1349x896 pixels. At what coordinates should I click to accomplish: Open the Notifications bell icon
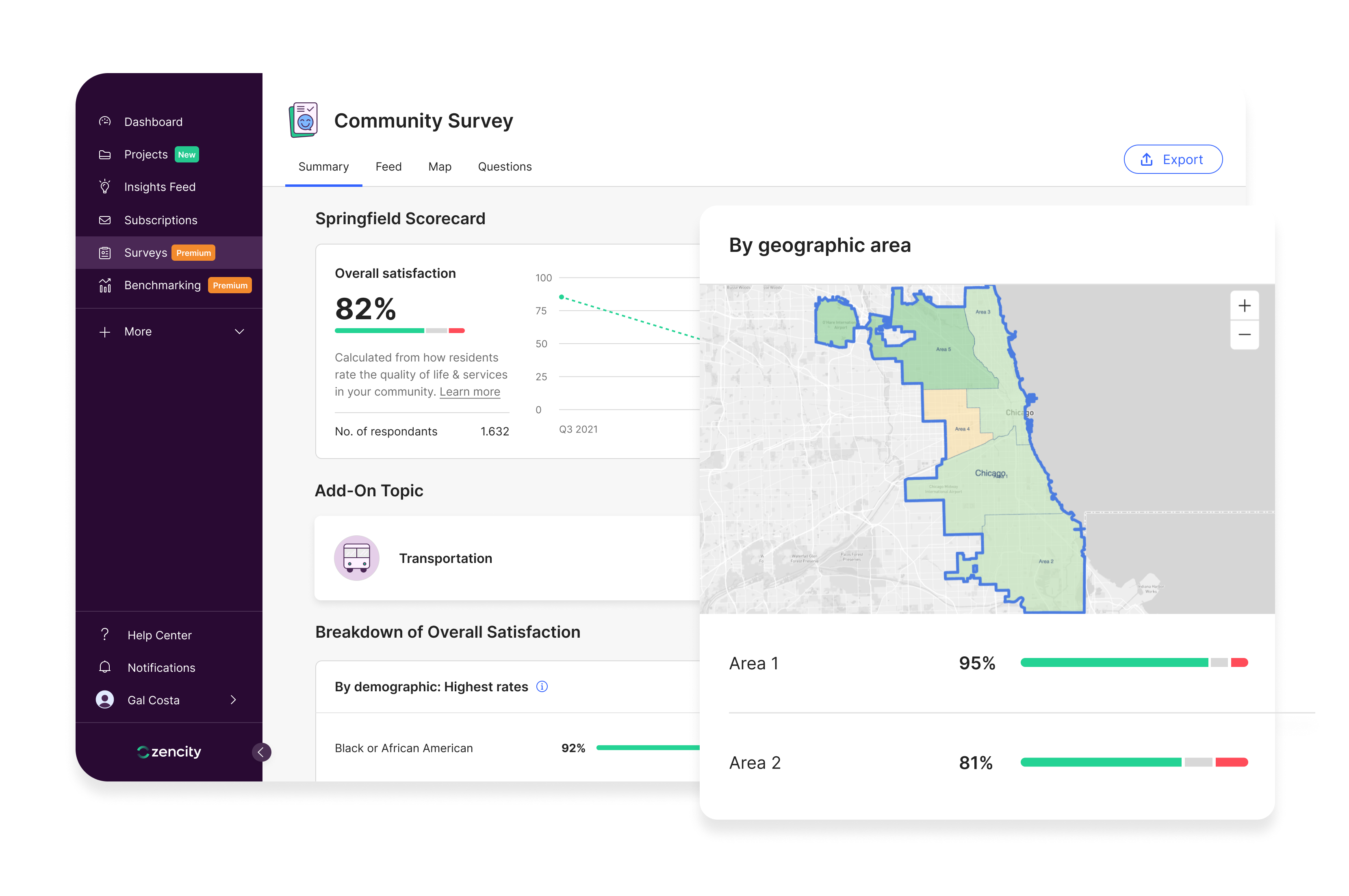(x=104, y=667)
